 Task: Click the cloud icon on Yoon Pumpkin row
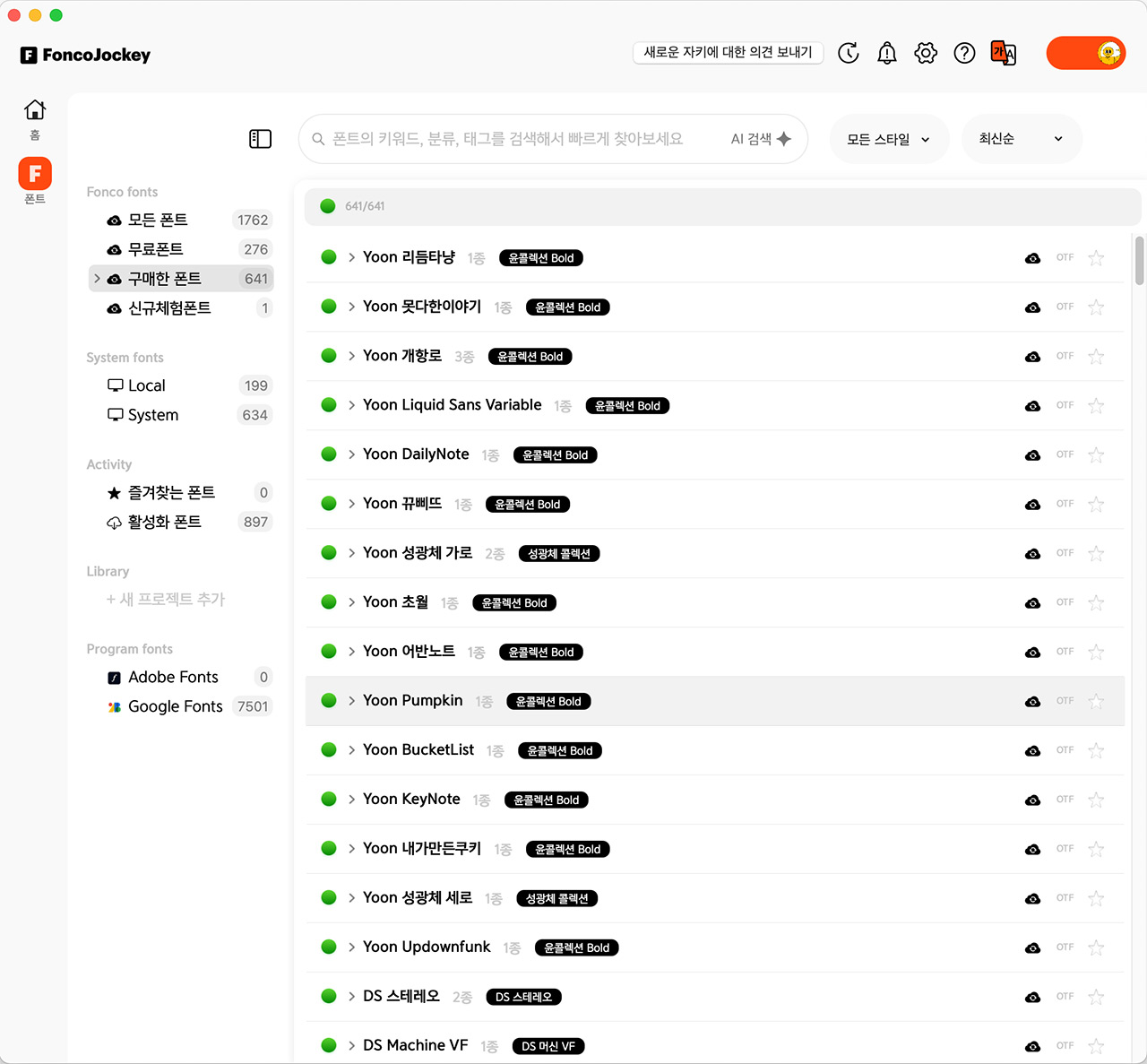pos(1032,702)
